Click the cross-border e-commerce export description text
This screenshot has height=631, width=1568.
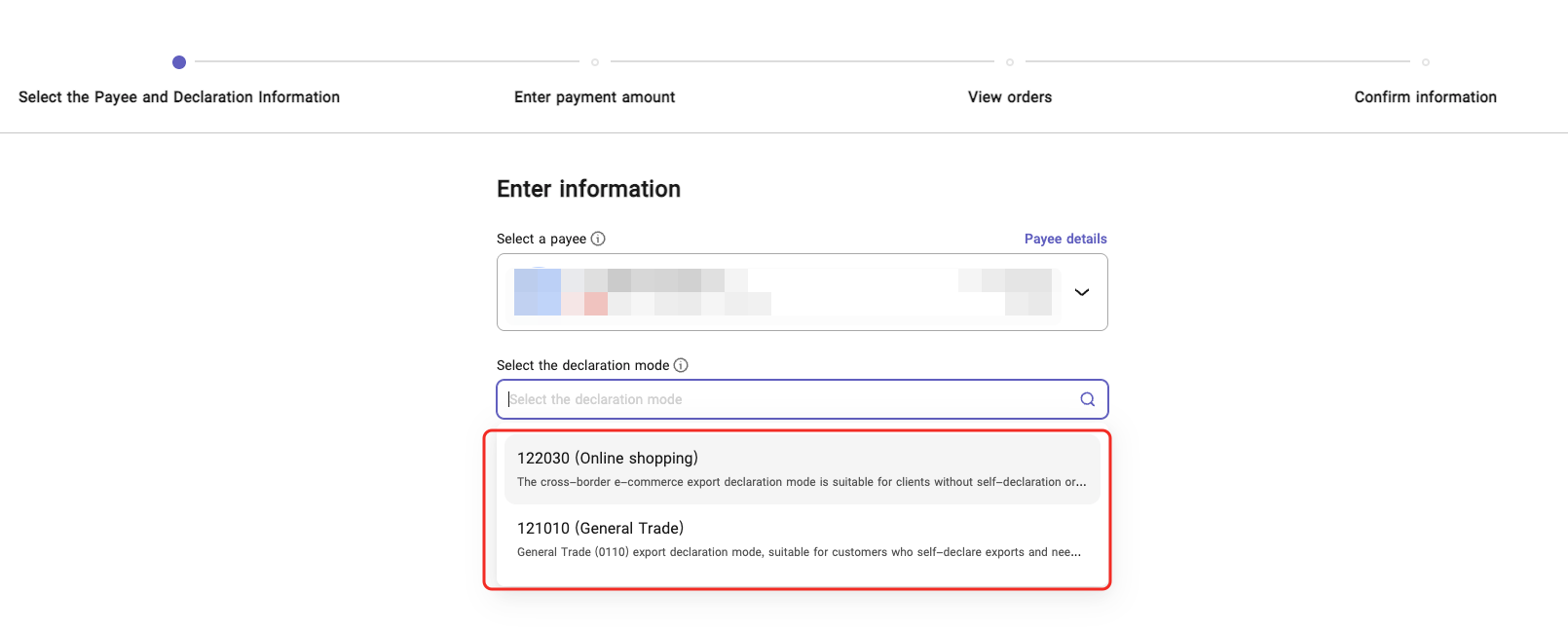coord(801,482)
